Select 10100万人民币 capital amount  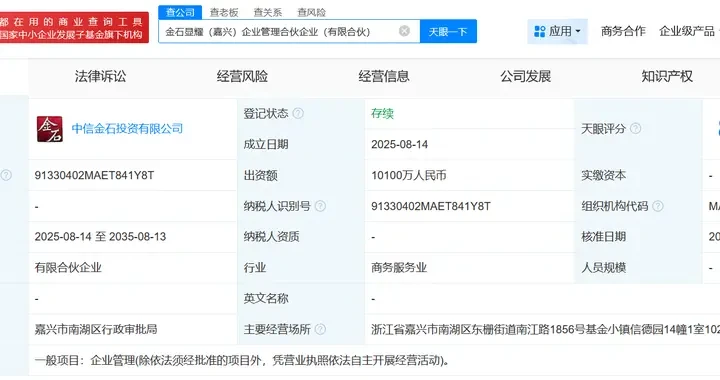click(x=409, y=175)
